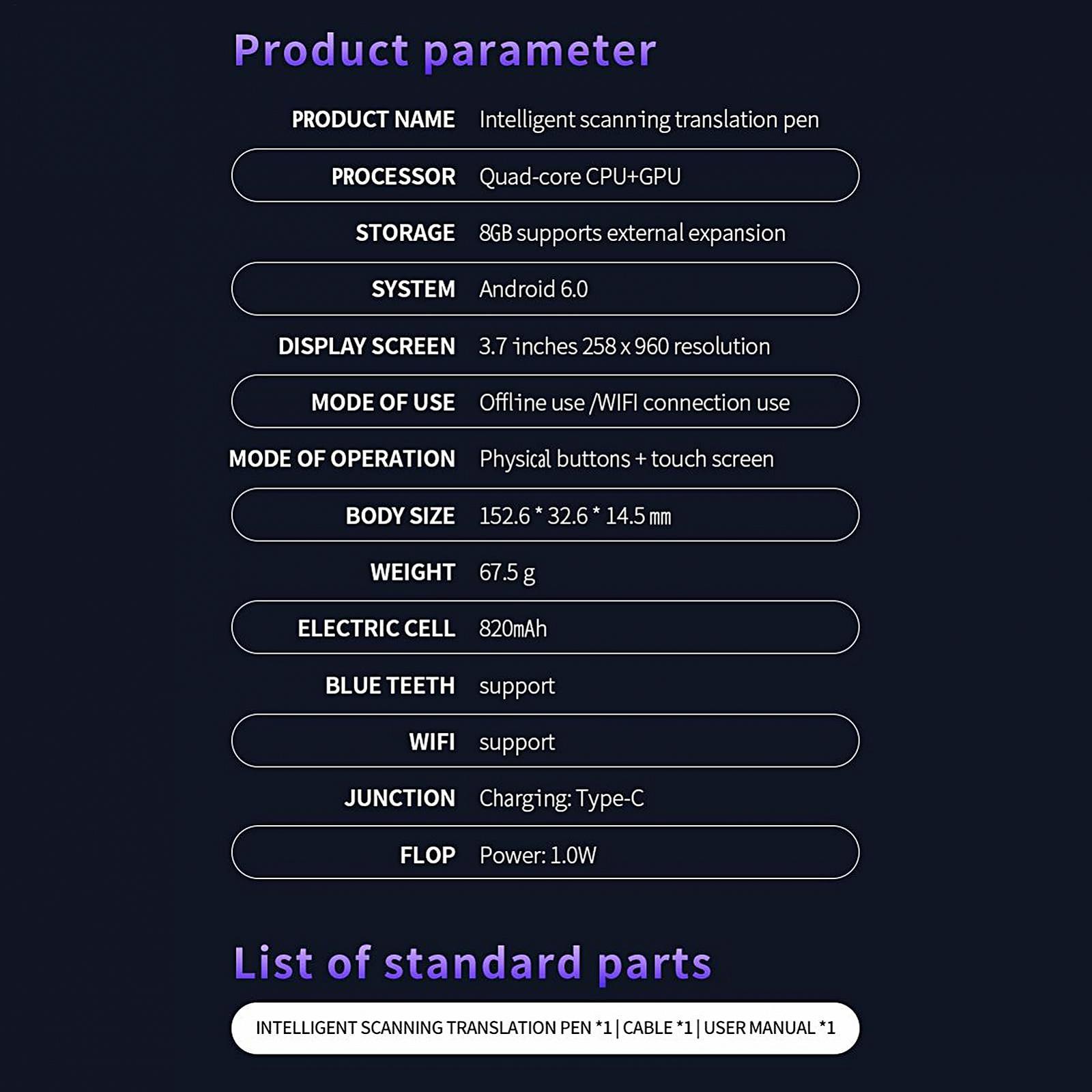The height and width of the screenshot is (1092, 1092).
Task: Click "Physical buttons + touch screen" text
Action: click(x=627, y=459)
